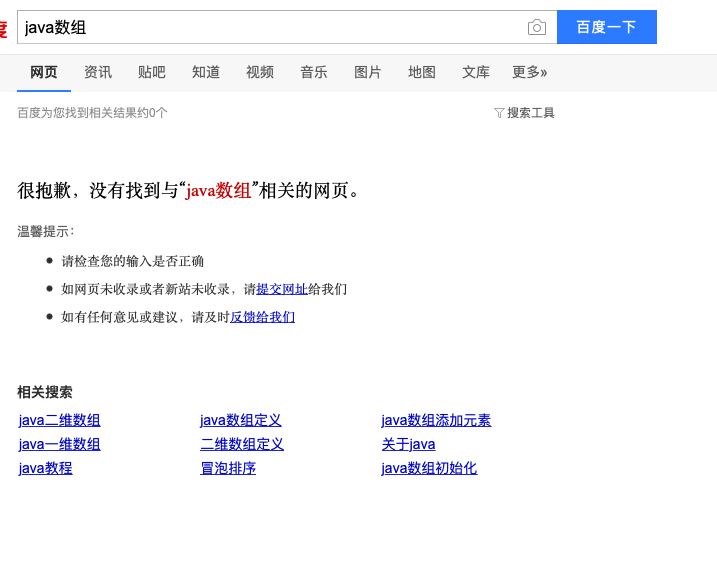Image resolution: width=717 pixels, height=570 pixels.
Task: Open related search java数组定义
Action: click(x=241, y=420)
